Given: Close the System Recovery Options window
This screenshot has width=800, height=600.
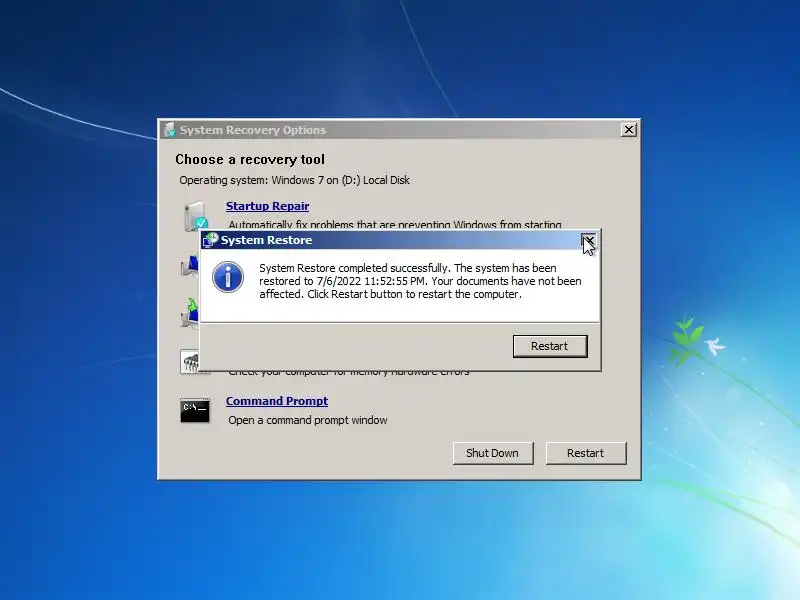Looking at the screenshot, I should [629, 130].
